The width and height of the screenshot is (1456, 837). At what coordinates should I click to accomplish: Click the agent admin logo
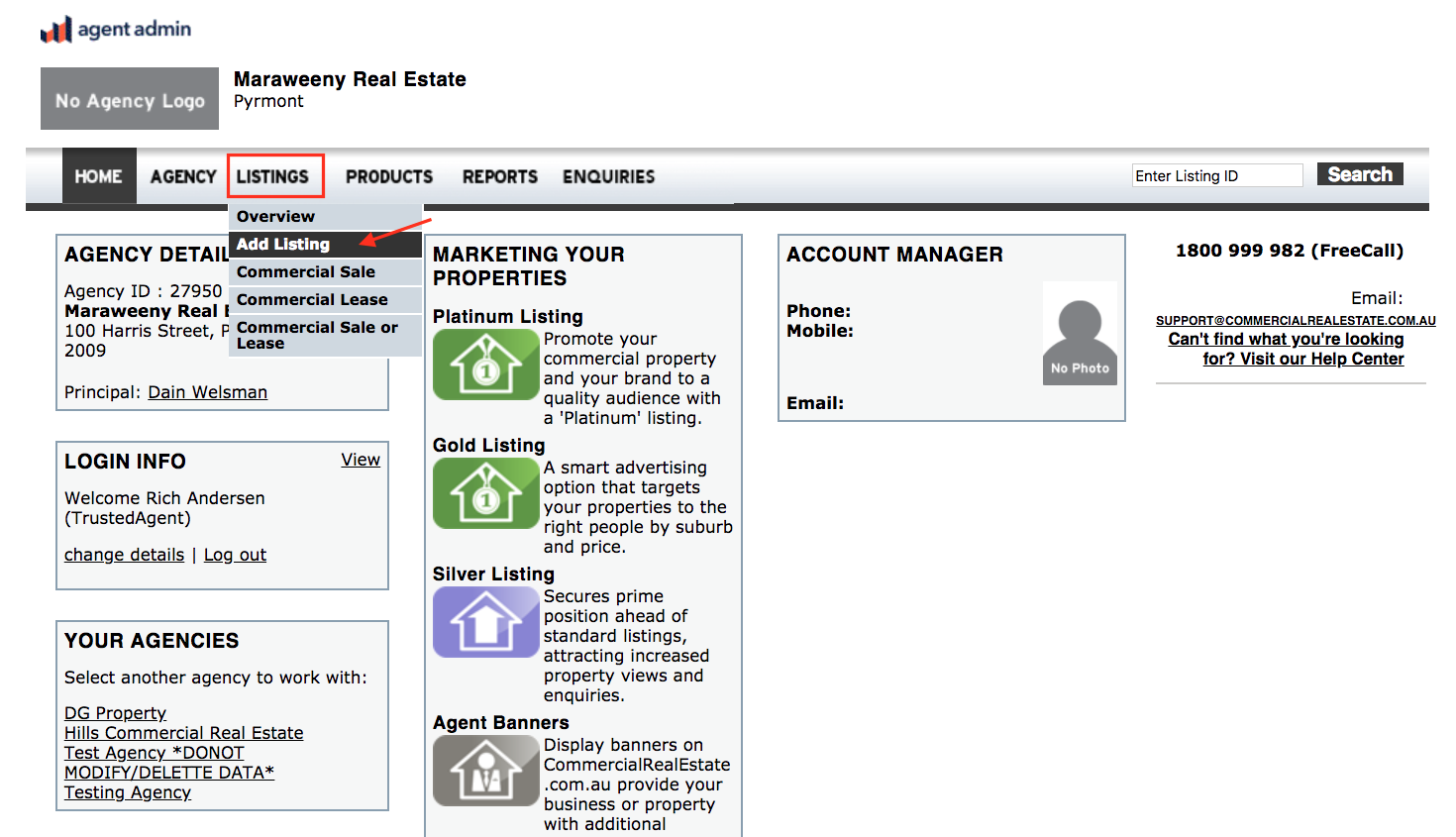click(115, 29)
